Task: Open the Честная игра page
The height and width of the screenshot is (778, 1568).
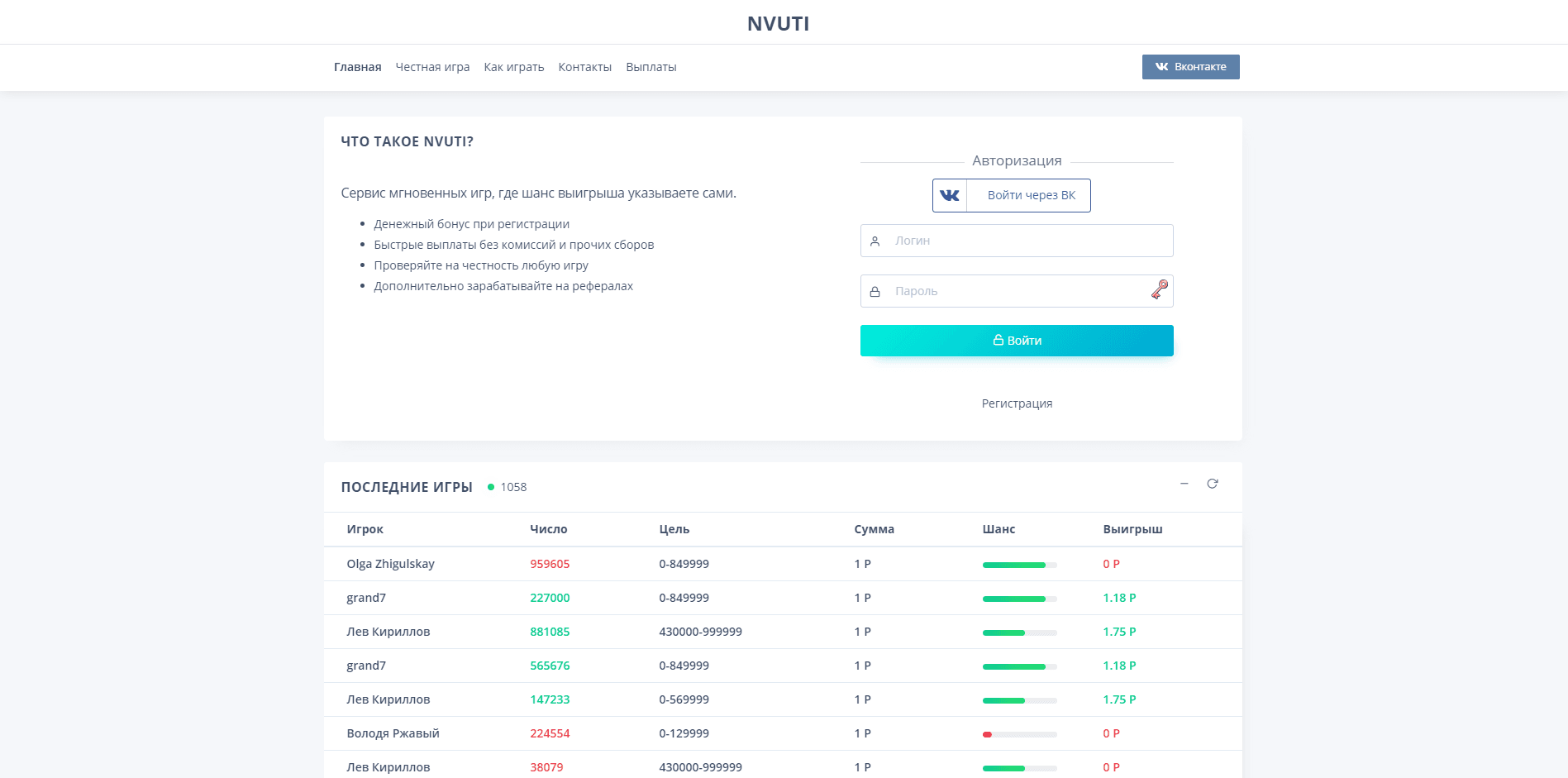Action: (432, 67)
